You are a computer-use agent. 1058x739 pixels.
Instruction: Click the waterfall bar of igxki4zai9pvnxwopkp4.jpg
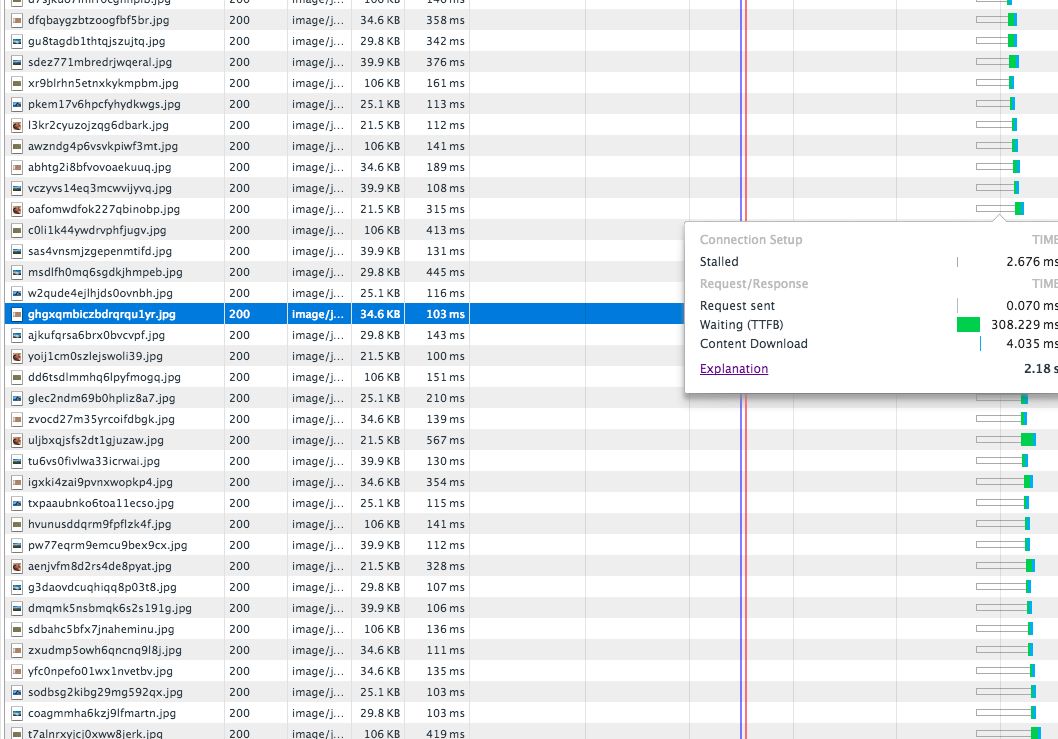pos(1004,482)
